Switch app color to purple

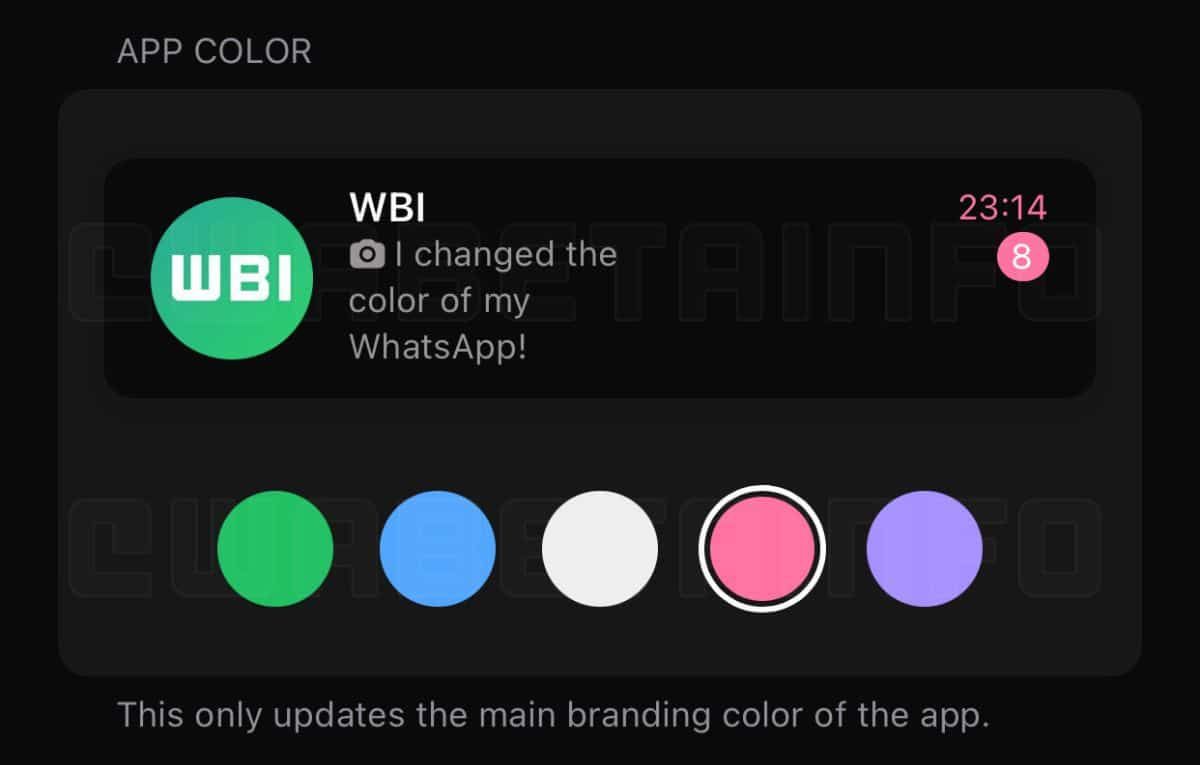click(x=924, y=548)
